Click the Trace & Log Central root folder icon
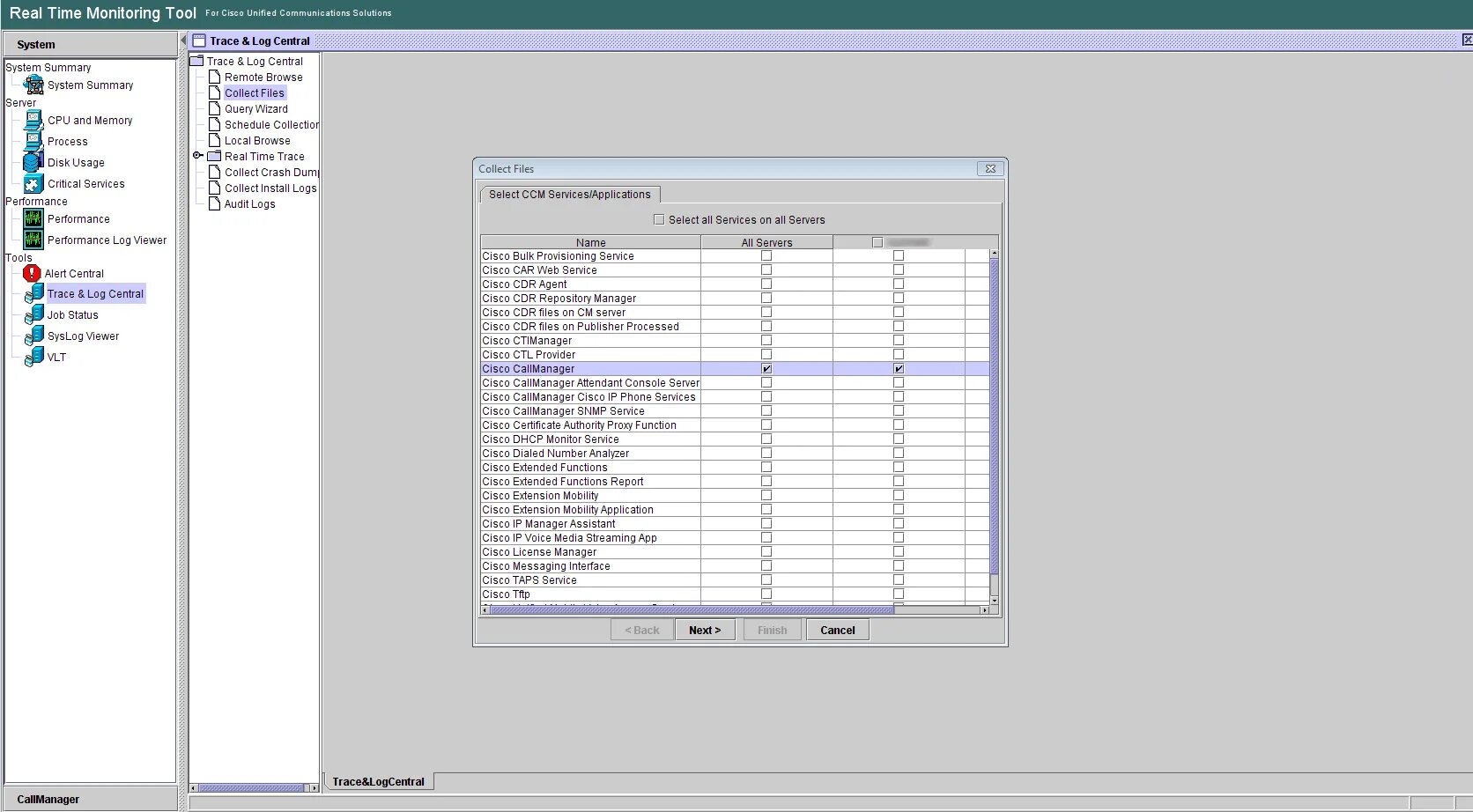 197,61
